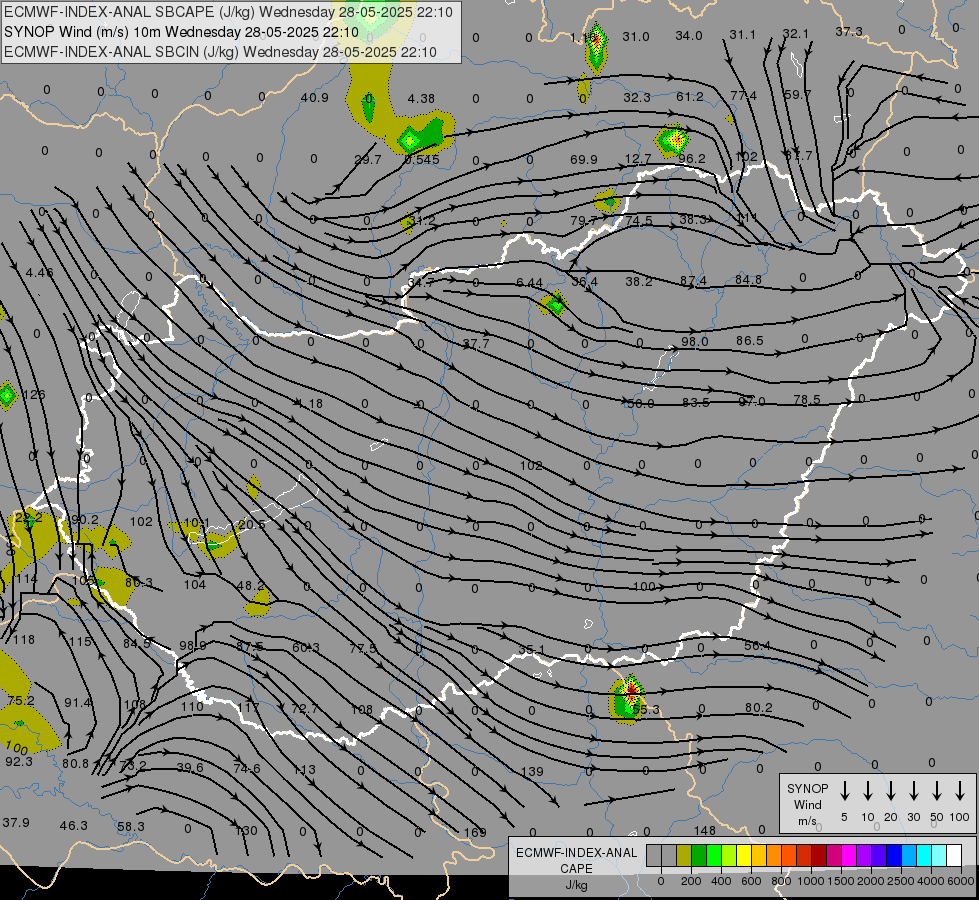Screen dimensions: 979x900
Task: Pick the cyan CAPE legend swatch
Action: pos(923,856)
